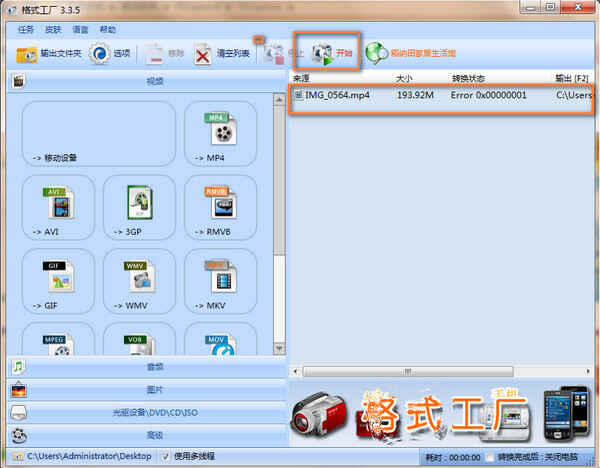Image resolution: width=600 pixels, height=468 pixels.
Task: Toggle the use multithreading (使用多线程) checkbox
Action: pyautogui.click(x=165, y=456)
